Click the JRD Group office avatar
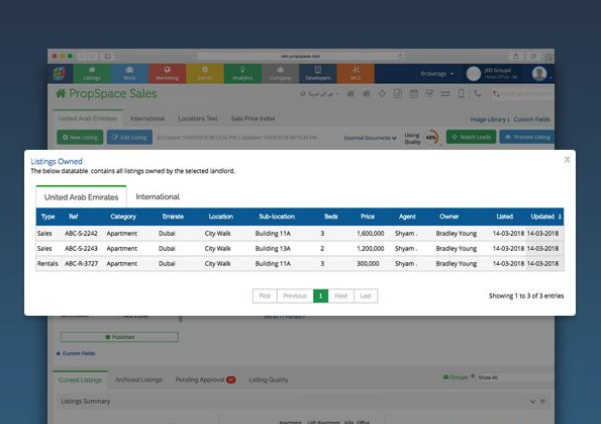The height and width of the screenshot is (424, 601). 473,74
